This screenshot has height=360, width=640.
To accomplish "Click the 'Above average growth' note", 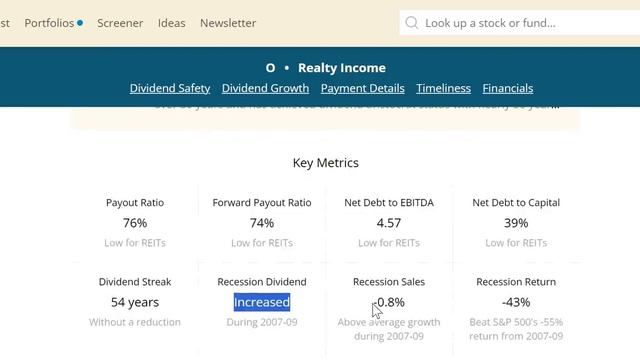I will (x=389, y=322).
